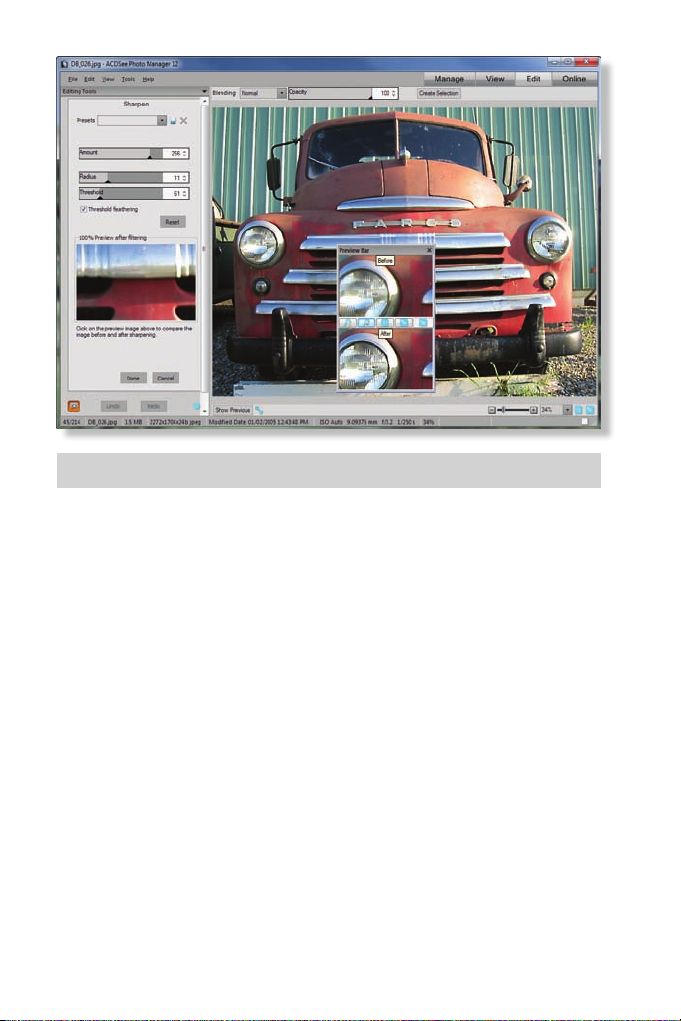This screenshot has width=681, height=1021.
Task: Click the Reset button
Action: [173, 222]
